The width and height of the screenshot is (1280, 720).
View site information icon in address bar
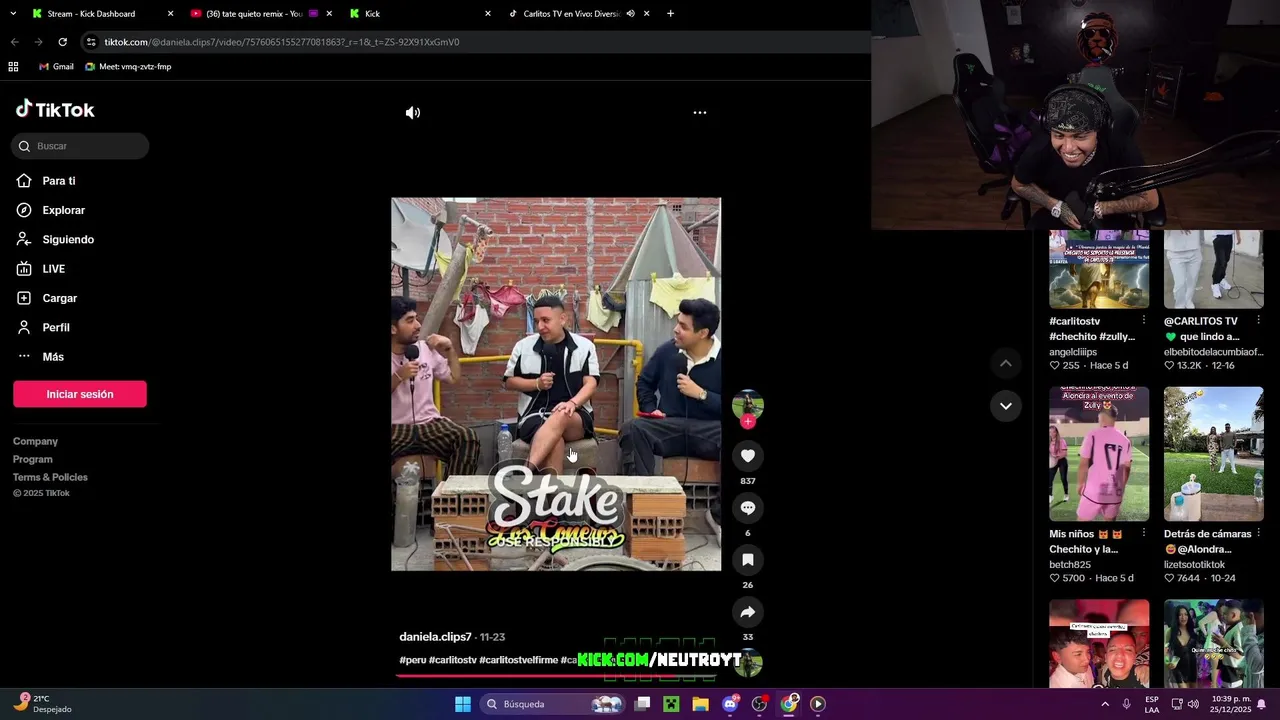[91, 42]
